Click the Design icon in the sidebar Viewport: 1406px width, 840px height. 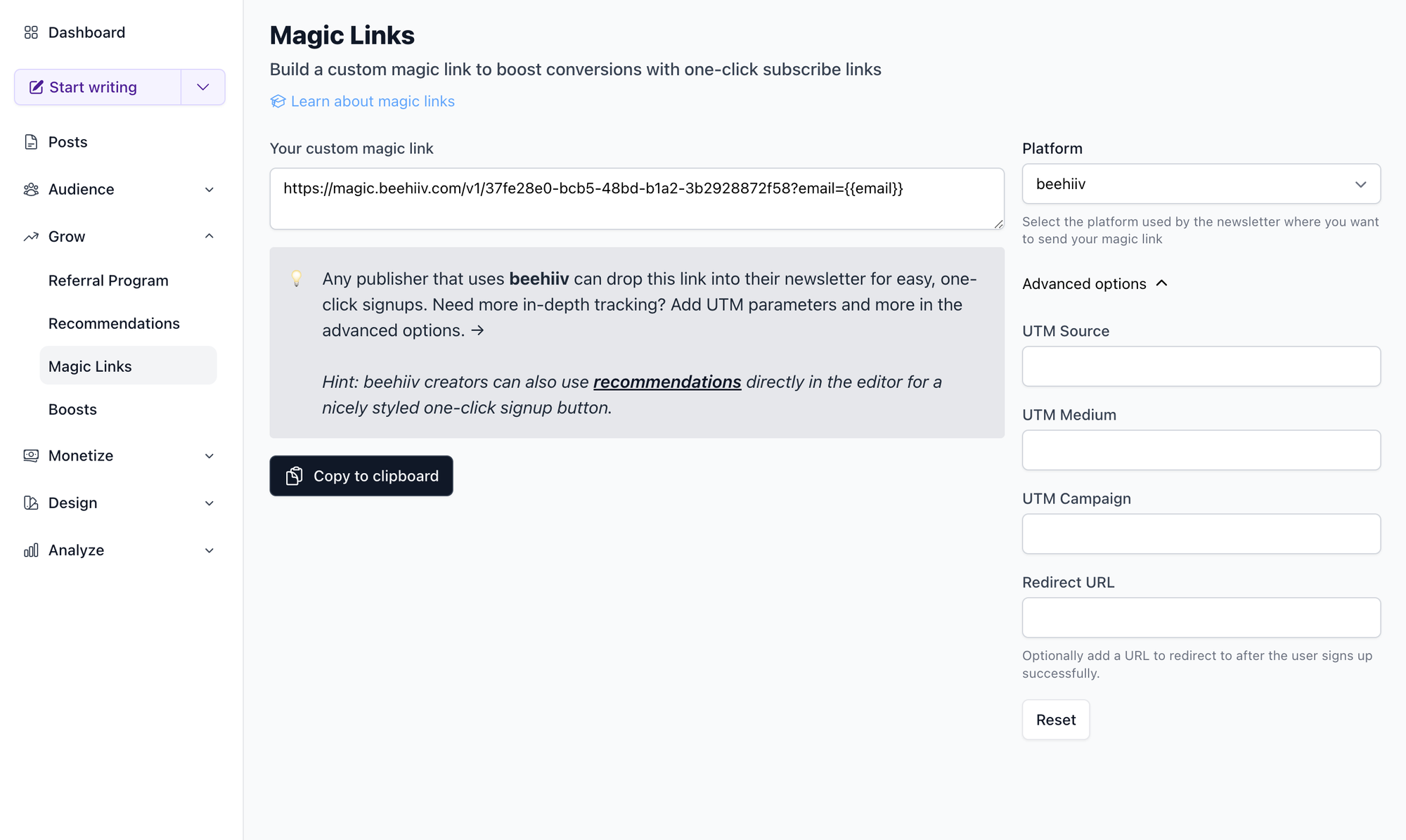click(31, 503)
